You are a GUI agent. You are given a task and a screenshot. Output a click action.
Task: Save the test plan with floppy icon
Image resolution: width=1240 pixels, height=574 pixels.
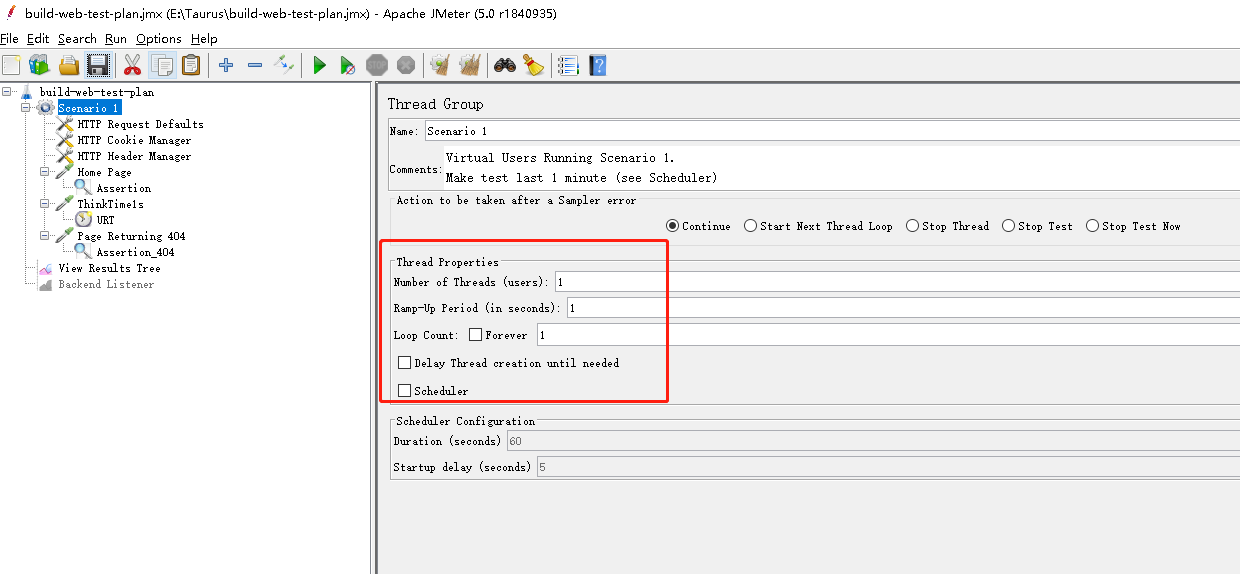[x=97, y=65]
